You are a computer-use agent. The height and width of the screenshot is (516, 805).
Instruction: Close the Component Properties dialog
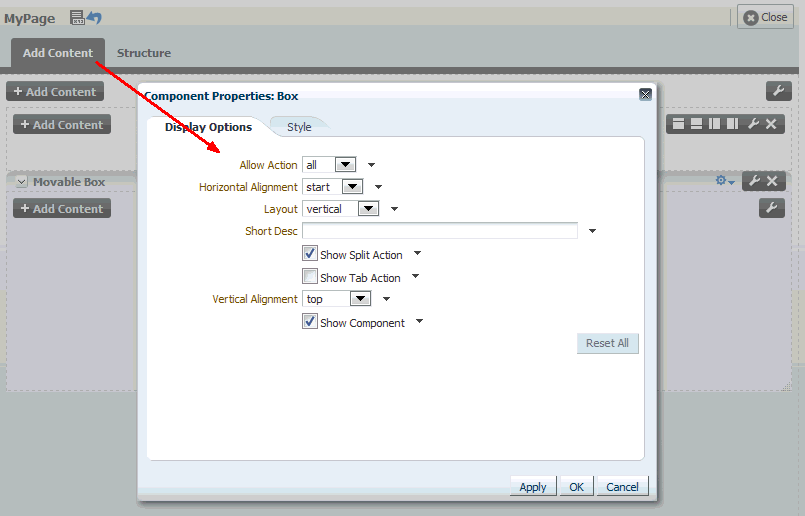[645, 94]
